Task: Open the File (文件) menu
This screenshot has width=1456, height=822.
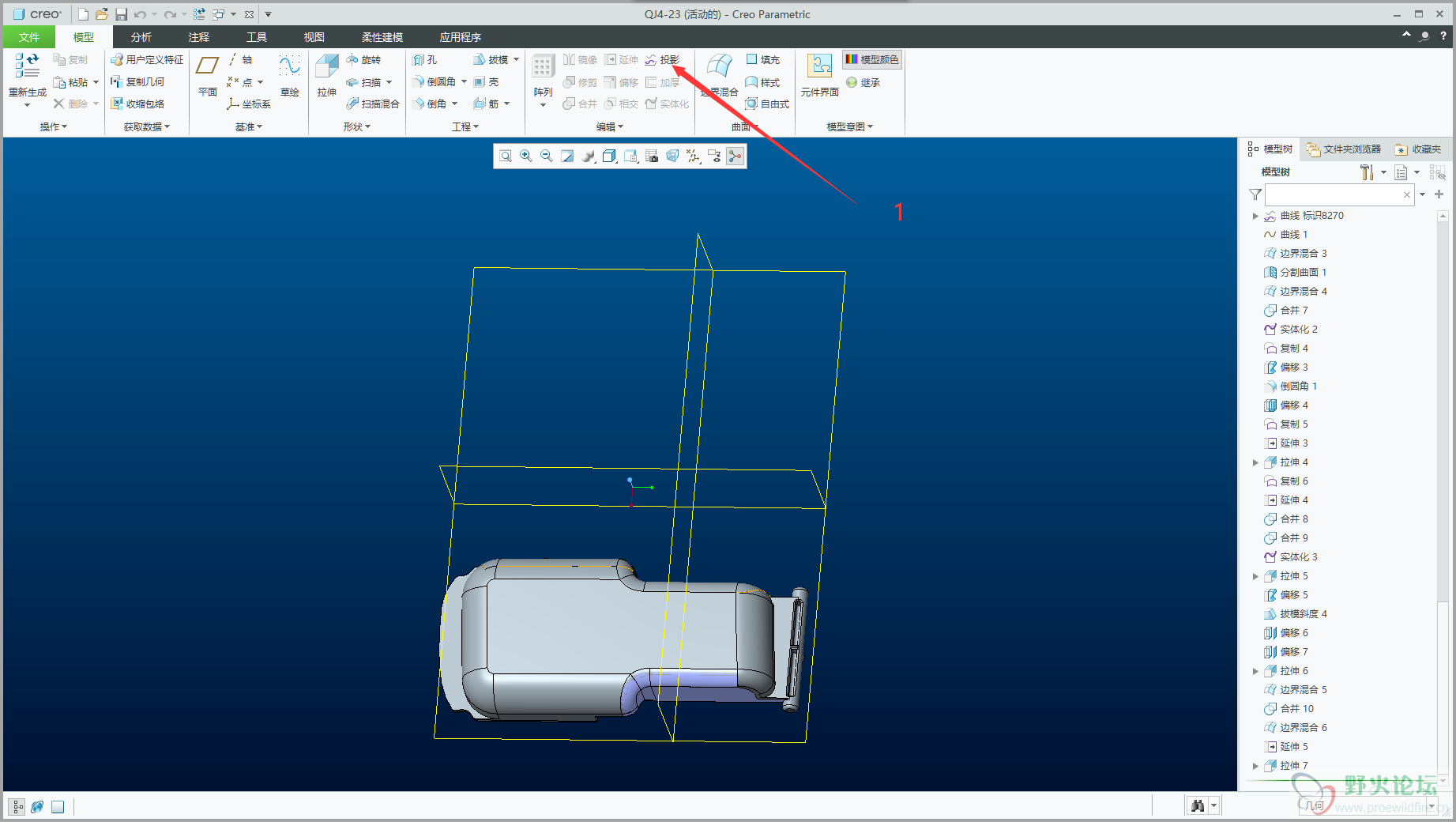Action: pyautogui.click(x=29, y=37)
